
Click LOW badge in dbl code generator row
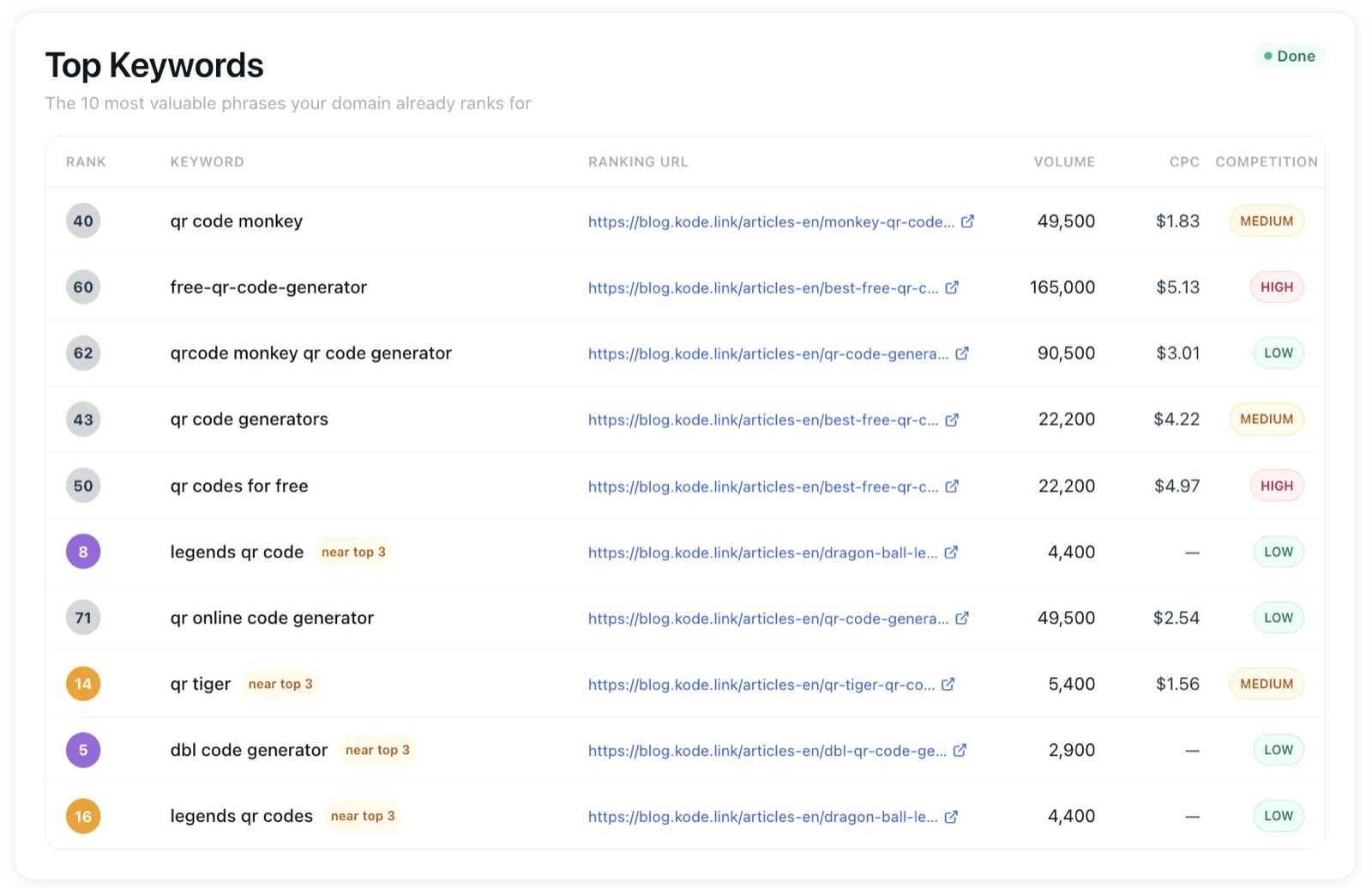point(1279,750)
